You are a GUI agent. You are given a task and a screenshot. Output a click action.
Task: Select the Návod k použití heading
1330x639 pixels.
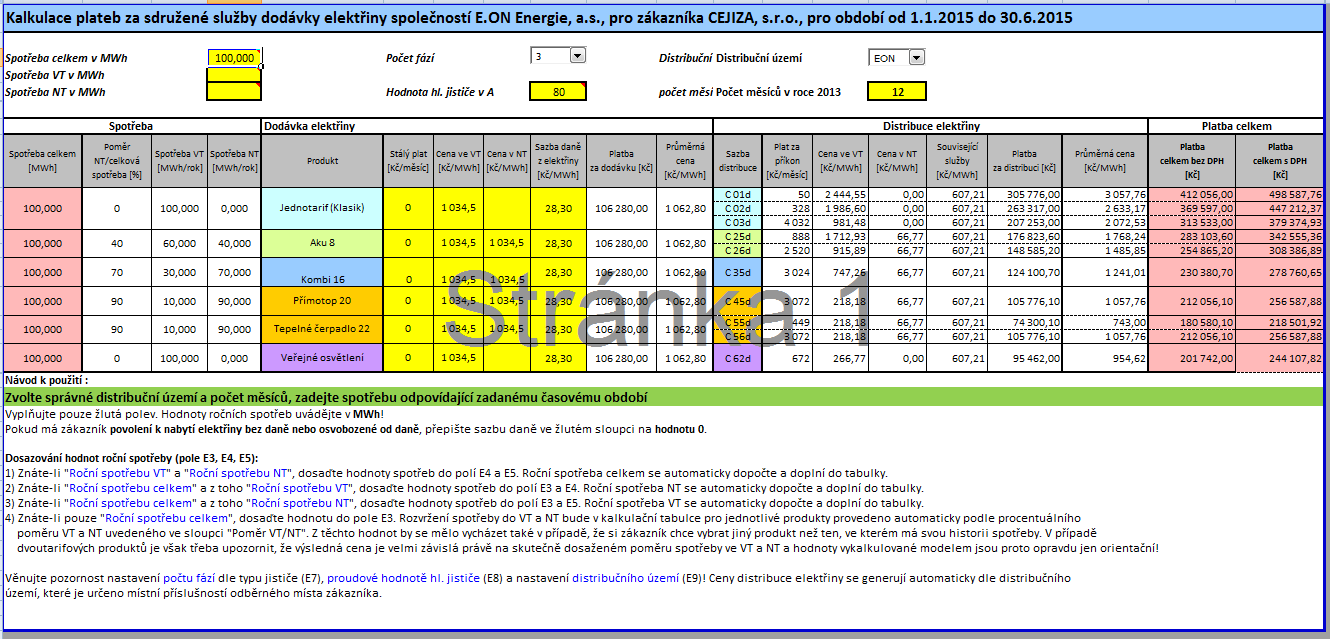pos(47,381)
